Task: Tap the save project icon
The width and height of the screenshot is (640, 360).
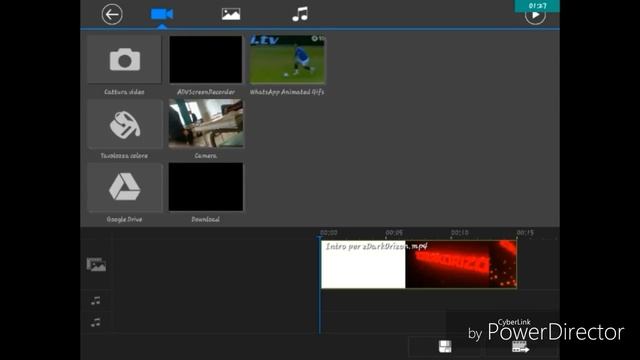Action: (x=445, y=347)
